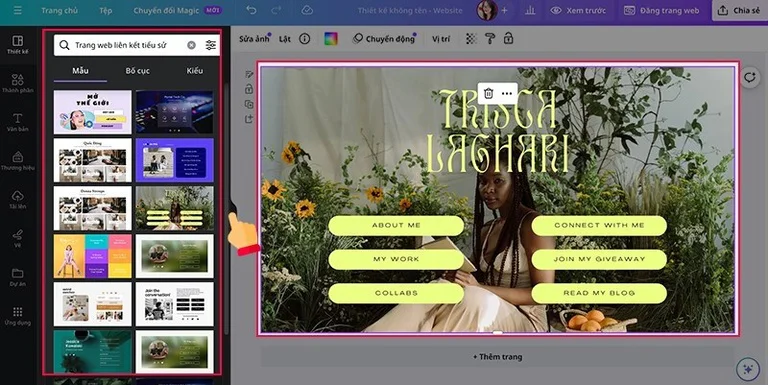The image size is (768, 385).
Task: Add page with side icon
Action: click(x=249, y=119)
